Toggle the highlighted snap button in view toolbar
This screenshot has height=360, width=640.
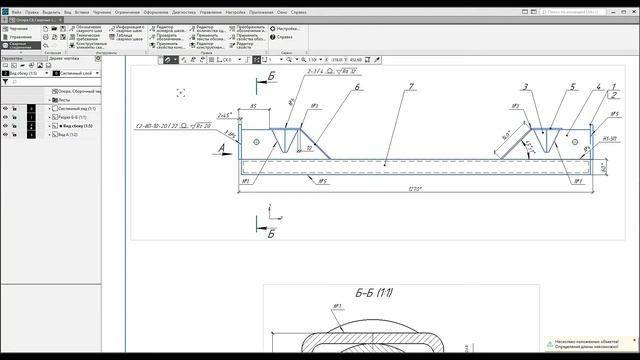pyautogui.click(x=256, y=60)
